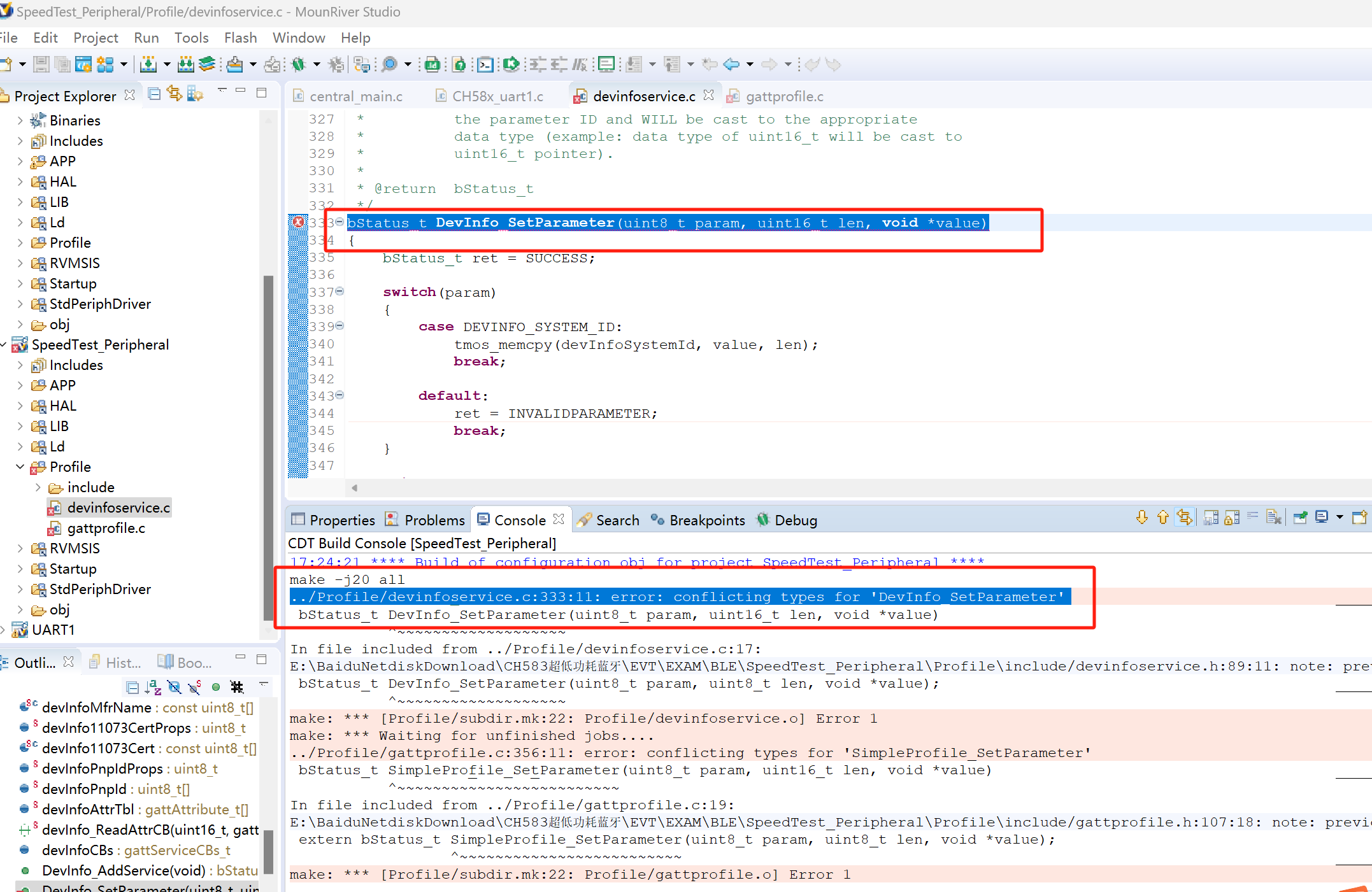Open the console selection dropdown arrow
This screenshot has height=892, width=1372.
pyautogui.click(x=1340, y=518)
